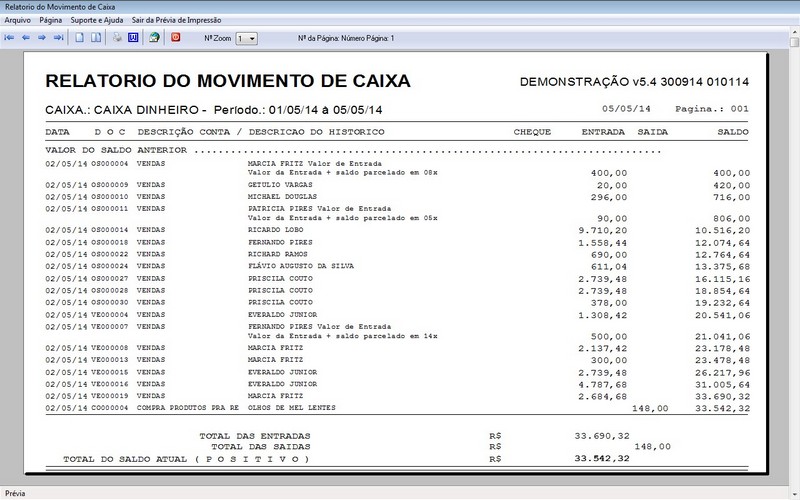The width and height of the screenshot is (800, 500).
Task: Click OLHOS DE MEL LENTES text
Action: tap(291, 408)
